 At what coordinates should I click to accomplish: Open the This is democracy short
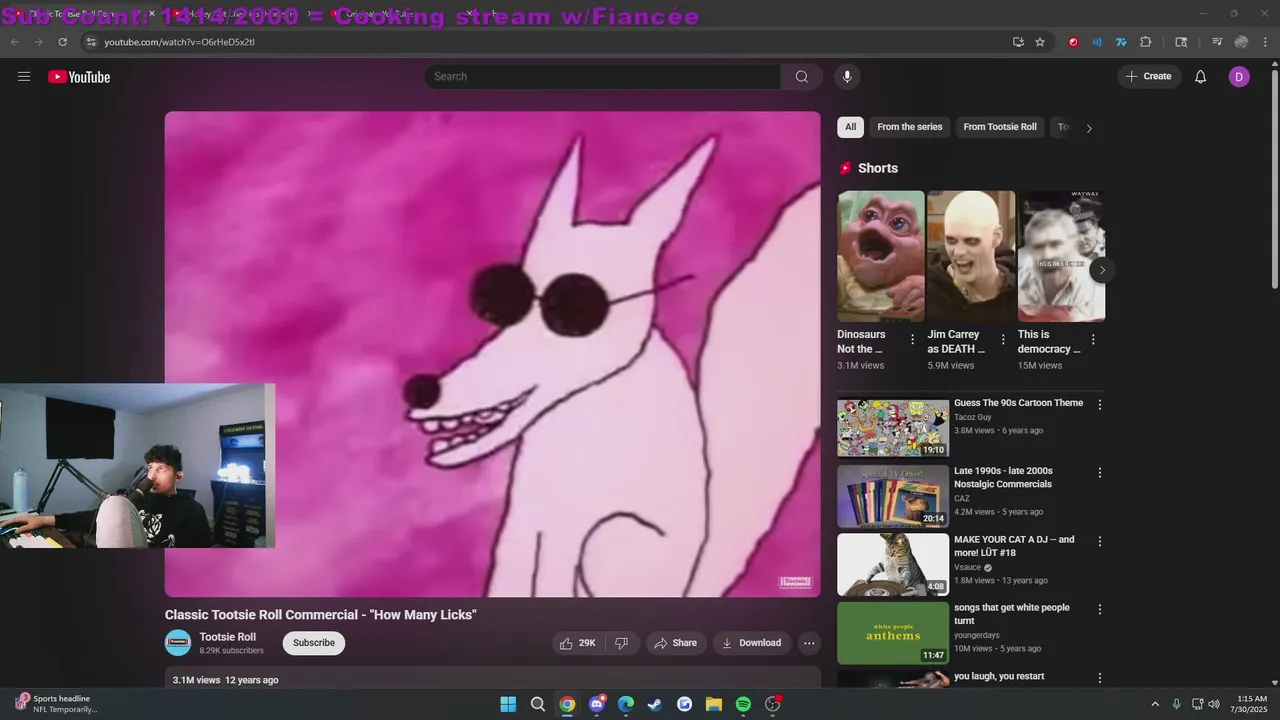1061,256
